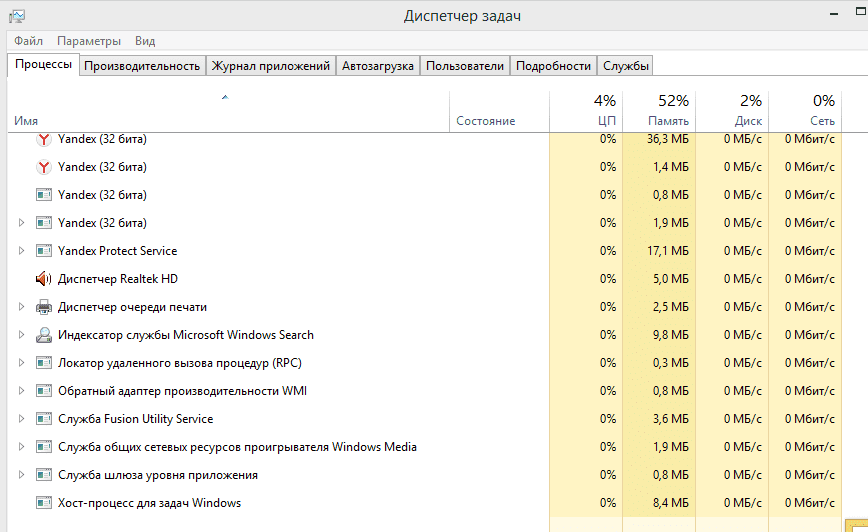Sort by the Состояние column header

tap(499, 111)
